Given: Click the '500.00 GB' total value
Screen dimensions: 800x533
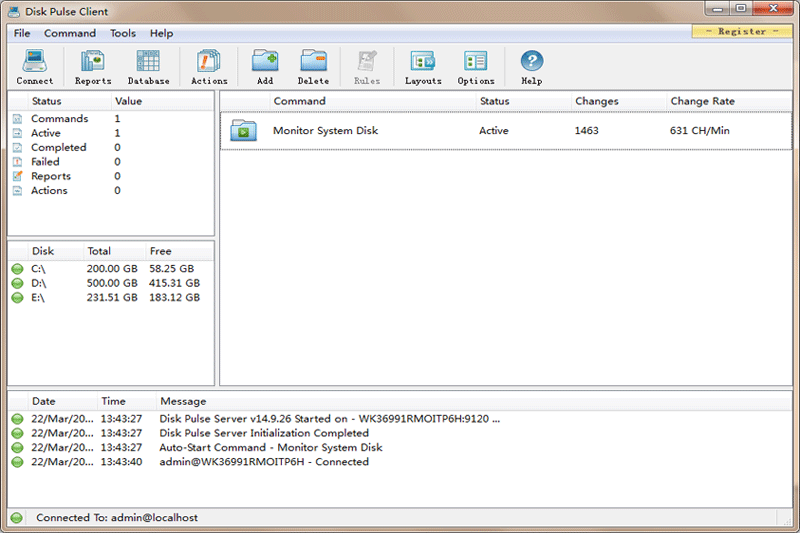Looking at the screenshot, I should pyautogui.click(x=112, y=283).
